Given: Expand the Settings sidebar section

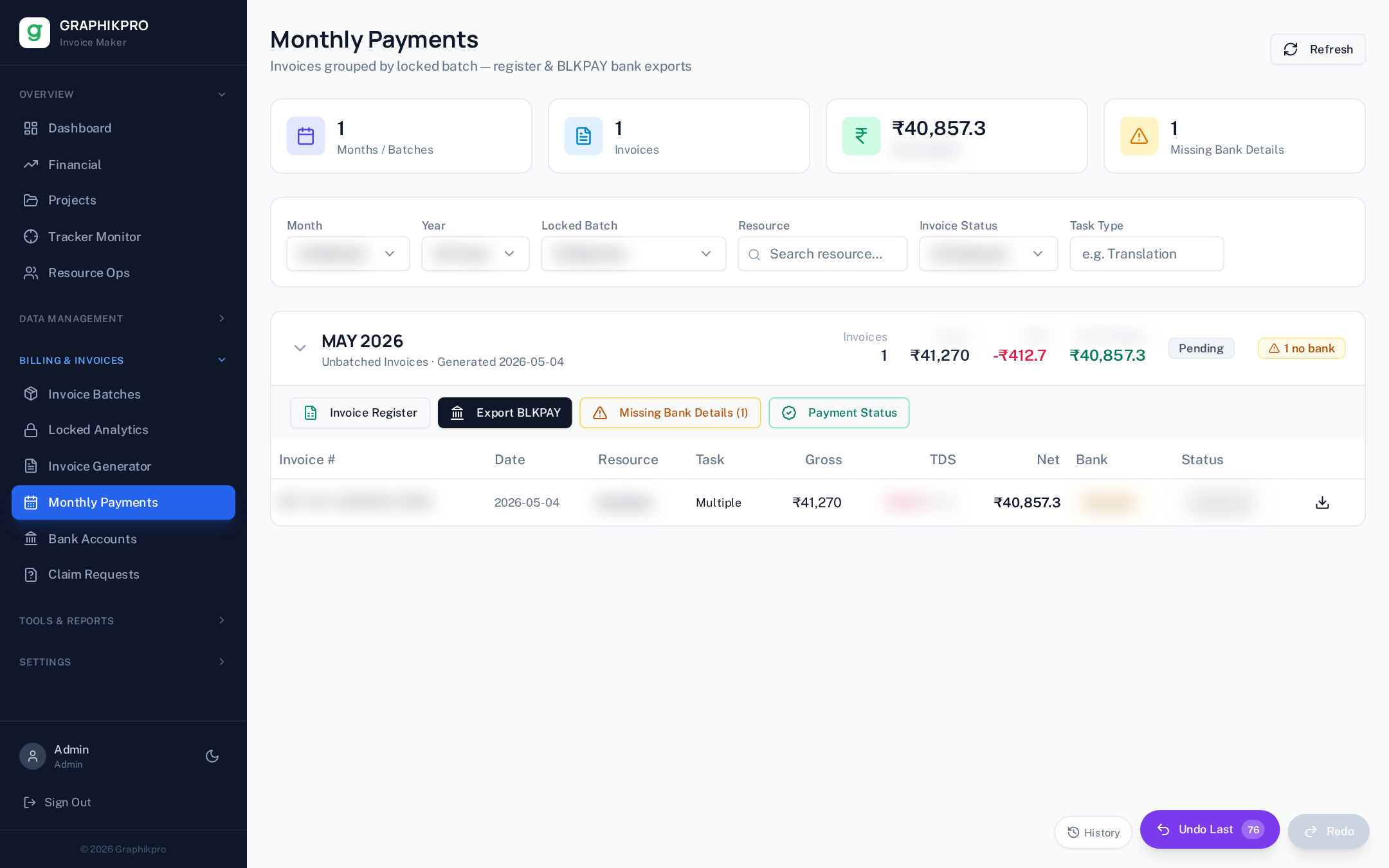Looking at the screenshot, I should tap(123, 662).
